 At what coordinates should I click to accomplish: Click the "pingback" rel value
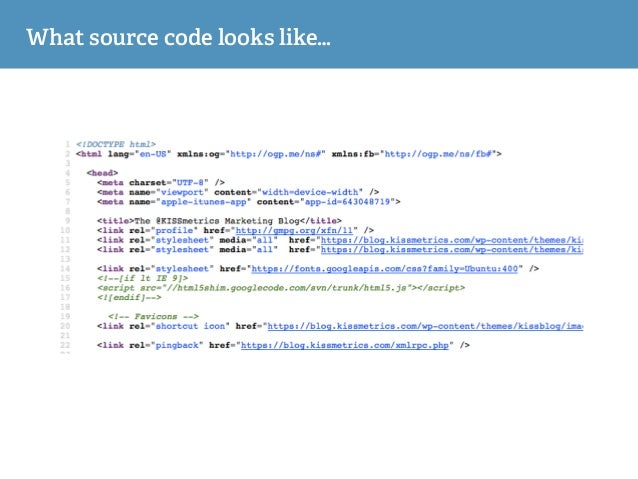pos(177,345)
